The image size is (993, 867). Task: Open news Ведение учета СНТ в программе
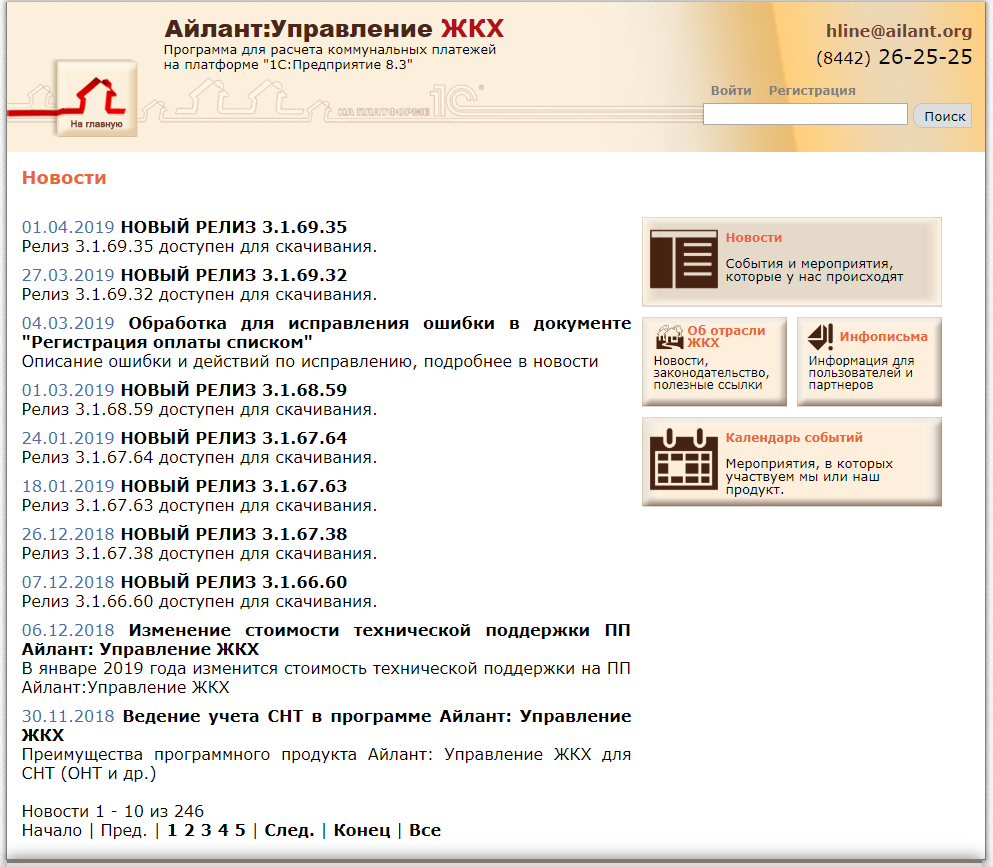pyautogui.click(x=326, y=726)
